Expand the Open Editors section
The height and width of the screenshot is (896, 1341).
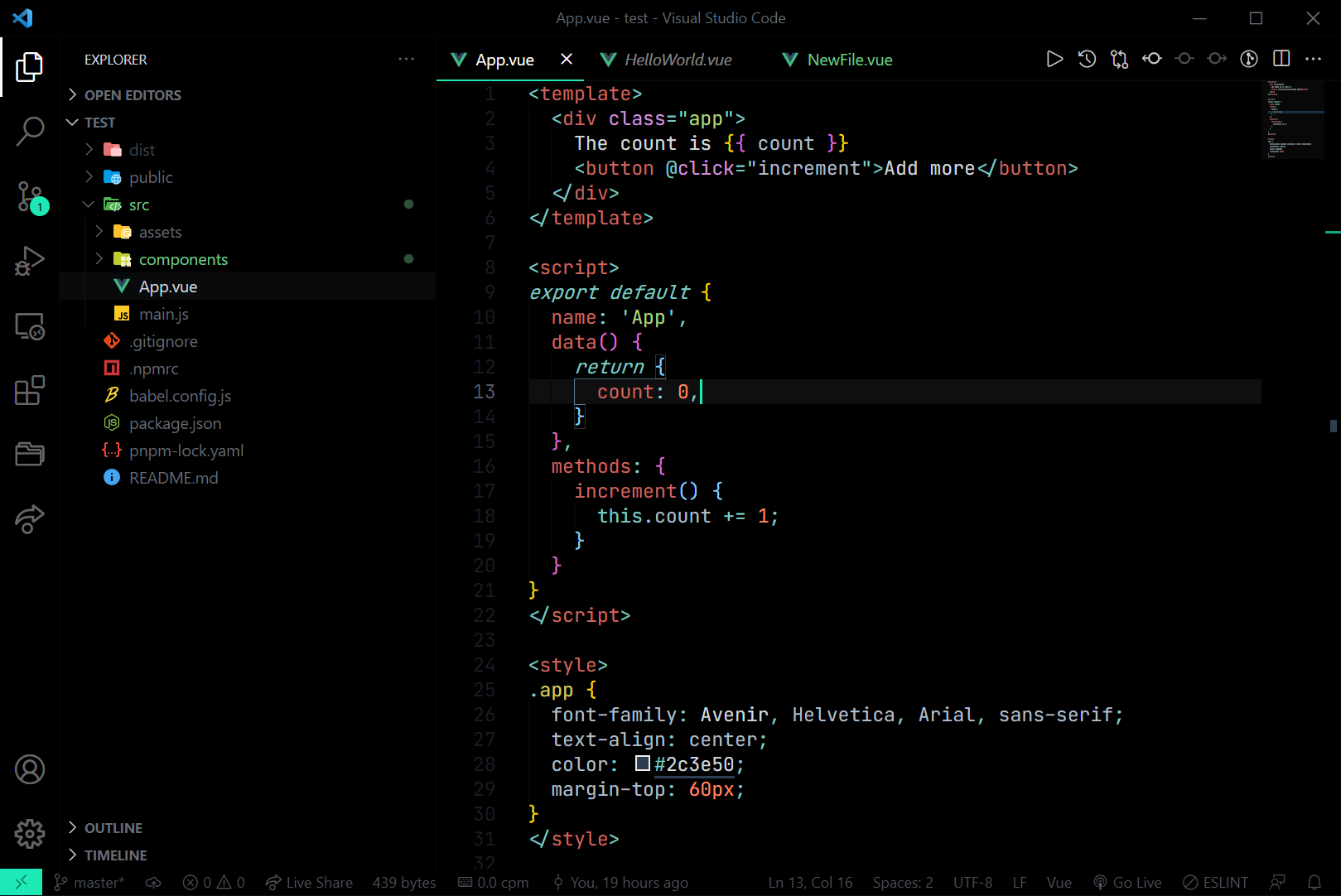click(133, 95)
